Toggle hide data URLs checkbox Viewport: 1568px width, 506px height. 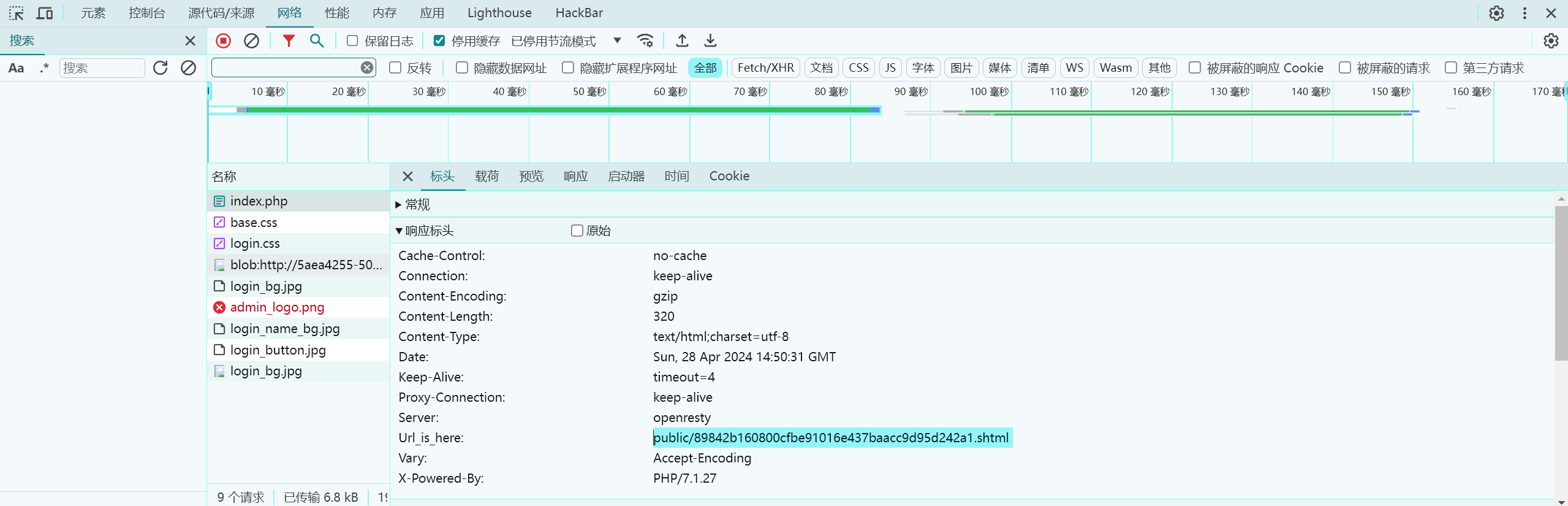[462, 67]
